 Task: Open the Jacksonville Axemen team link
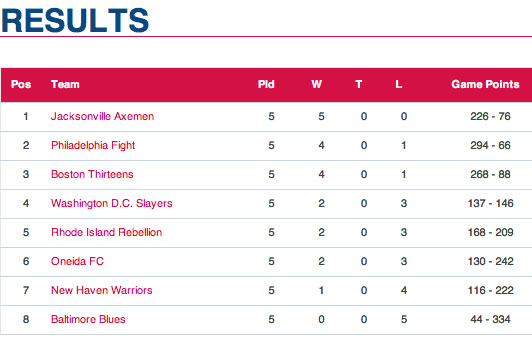[x=102, y=116]
